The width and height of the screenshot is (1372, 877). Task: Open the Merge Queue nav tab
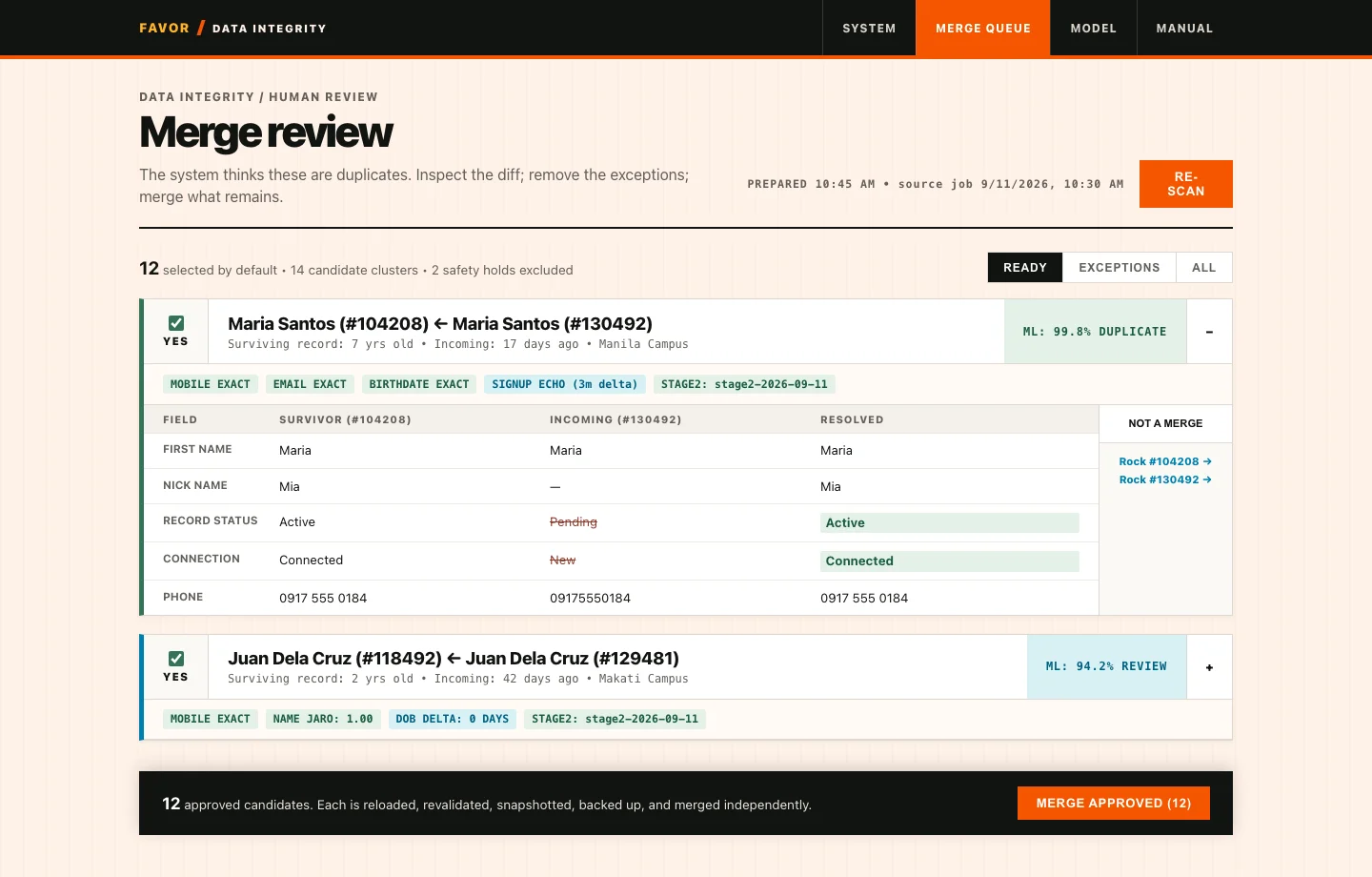point(983,29)
